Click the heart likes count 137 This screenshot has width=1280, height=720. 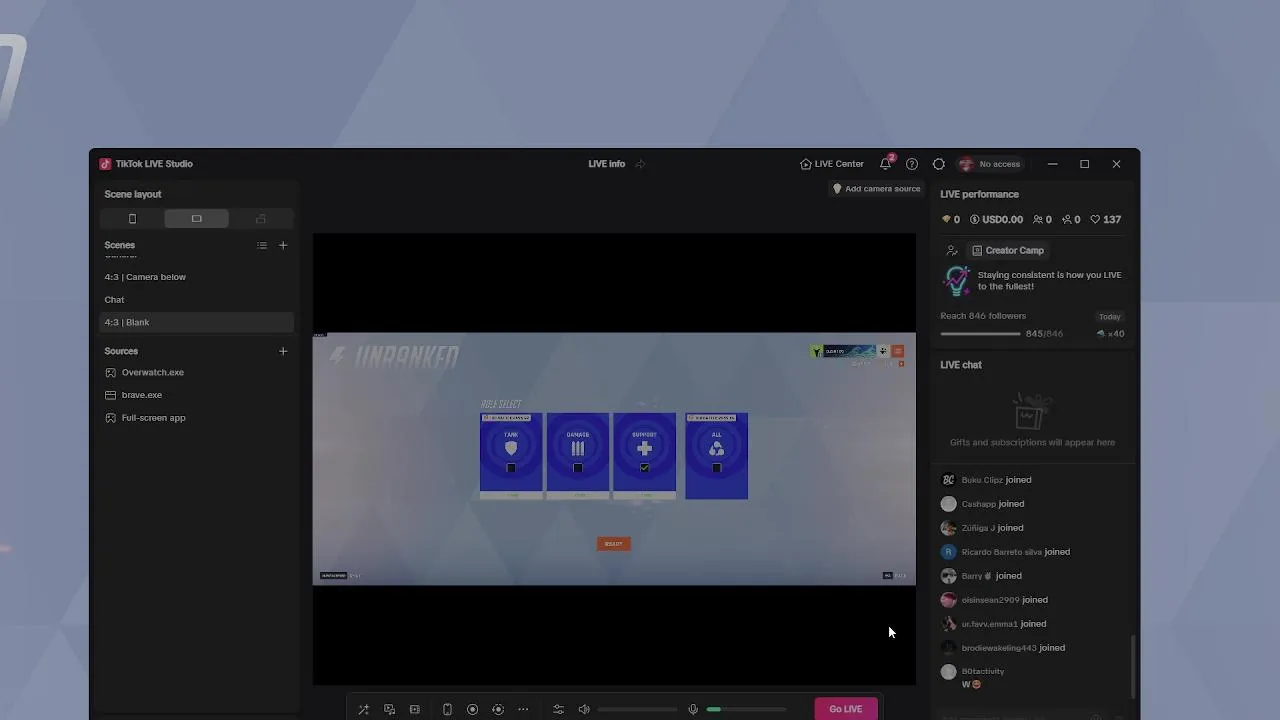pos(1105,219)
